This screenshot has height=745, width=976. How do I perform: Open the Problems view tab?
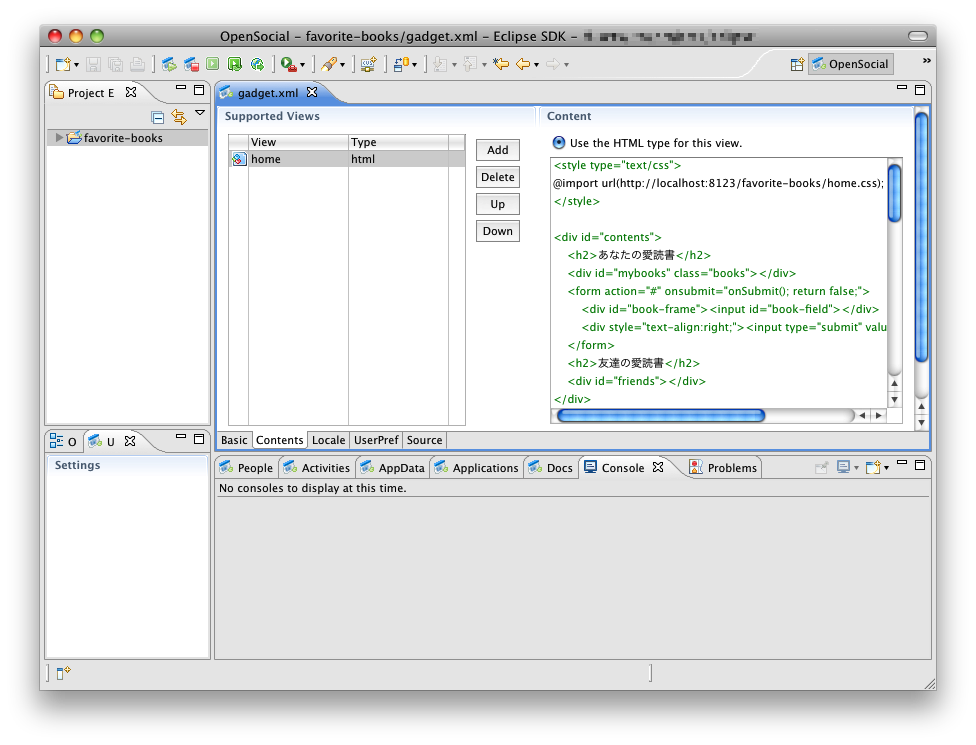pos(723,467)
